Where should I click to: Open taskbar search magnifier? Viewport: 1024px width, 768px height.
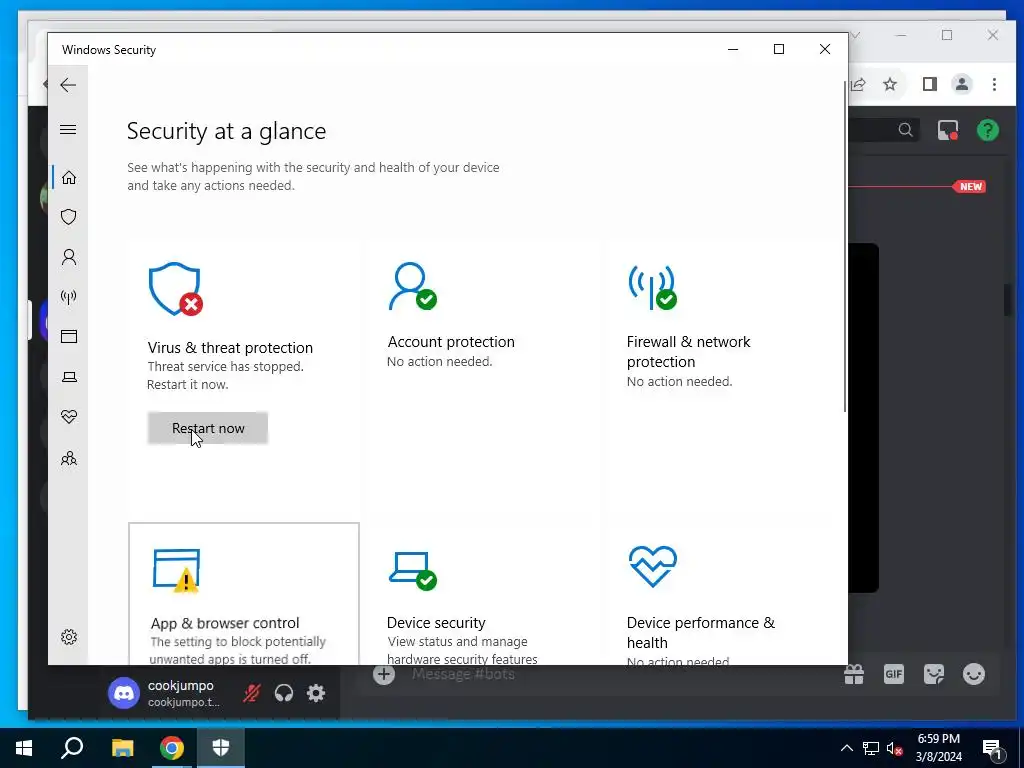point(72,748)
